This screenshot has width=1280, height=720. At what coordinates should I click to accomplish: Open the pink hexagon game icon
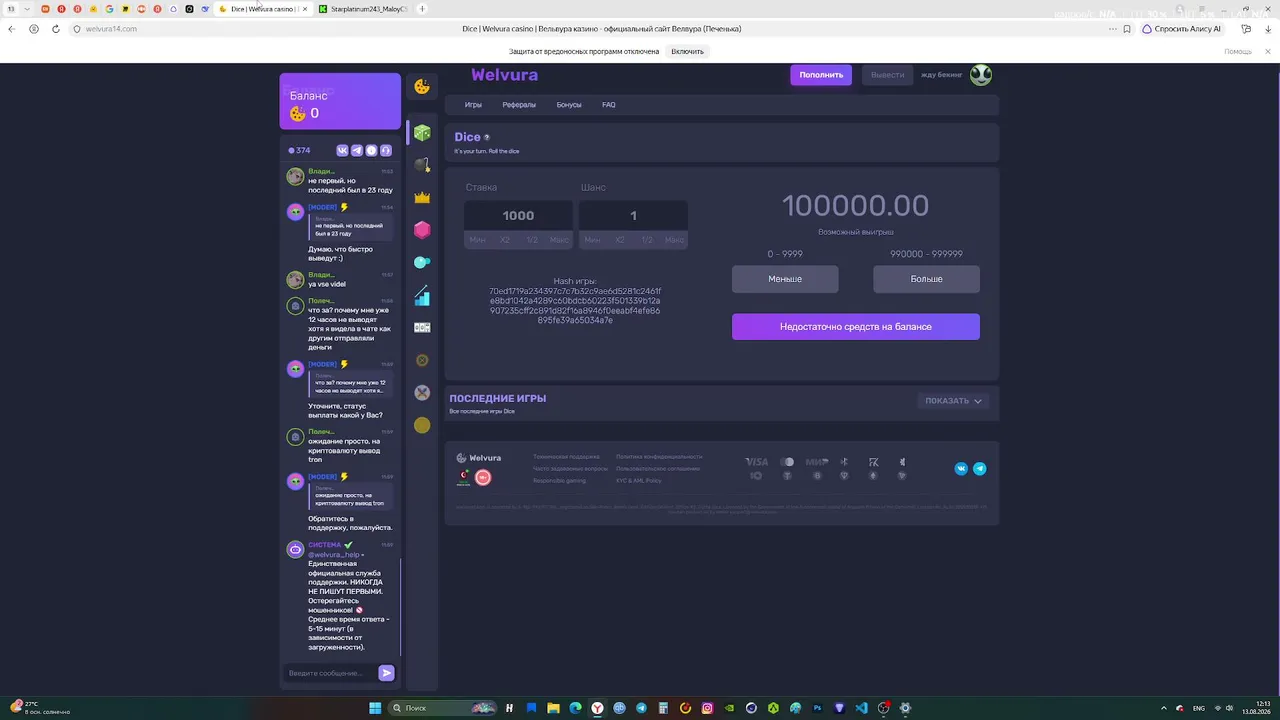click(422, 230)
